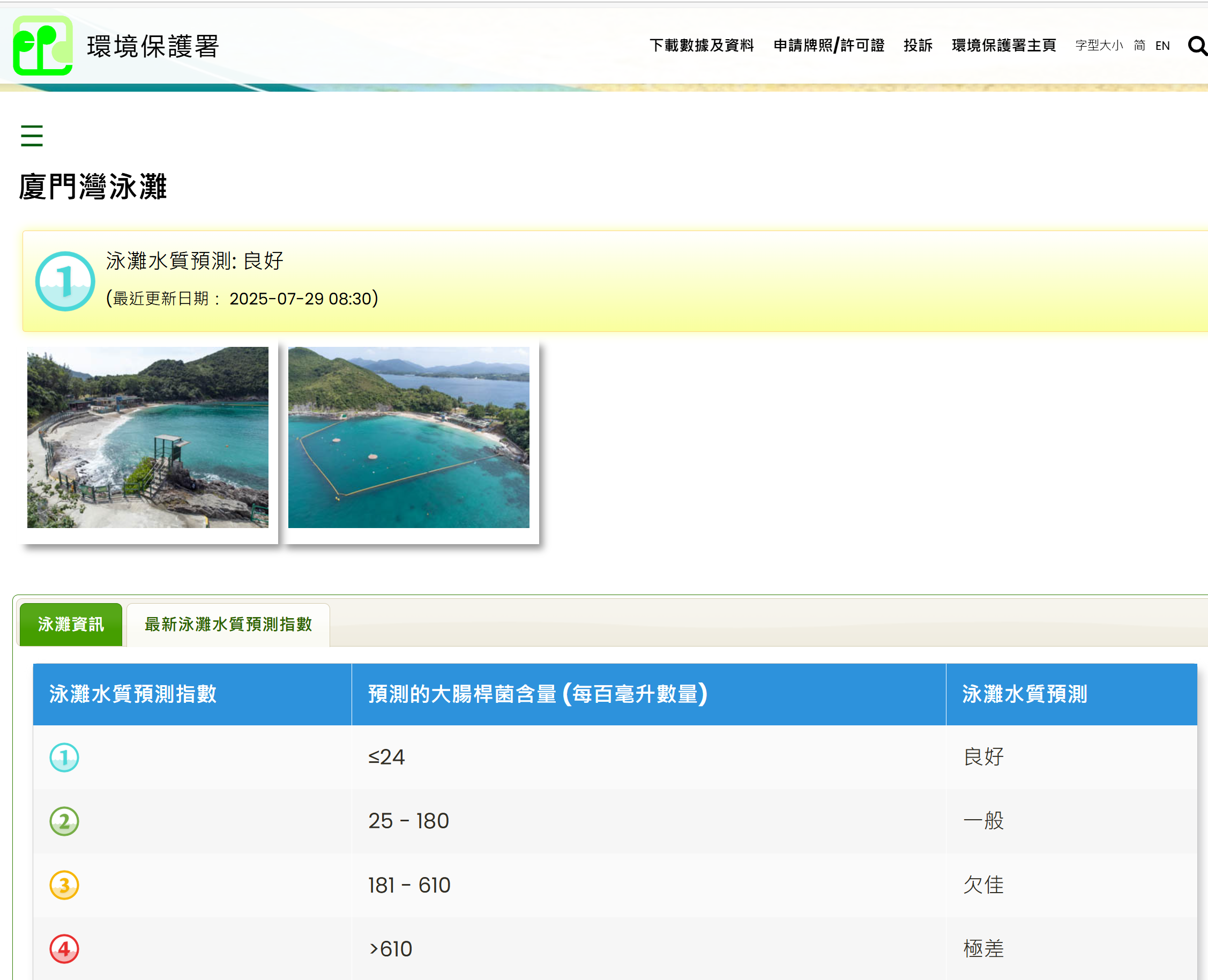Open the aerial beach photo thumbnail
Screen dimensions: 1208x980
(410, 437)
